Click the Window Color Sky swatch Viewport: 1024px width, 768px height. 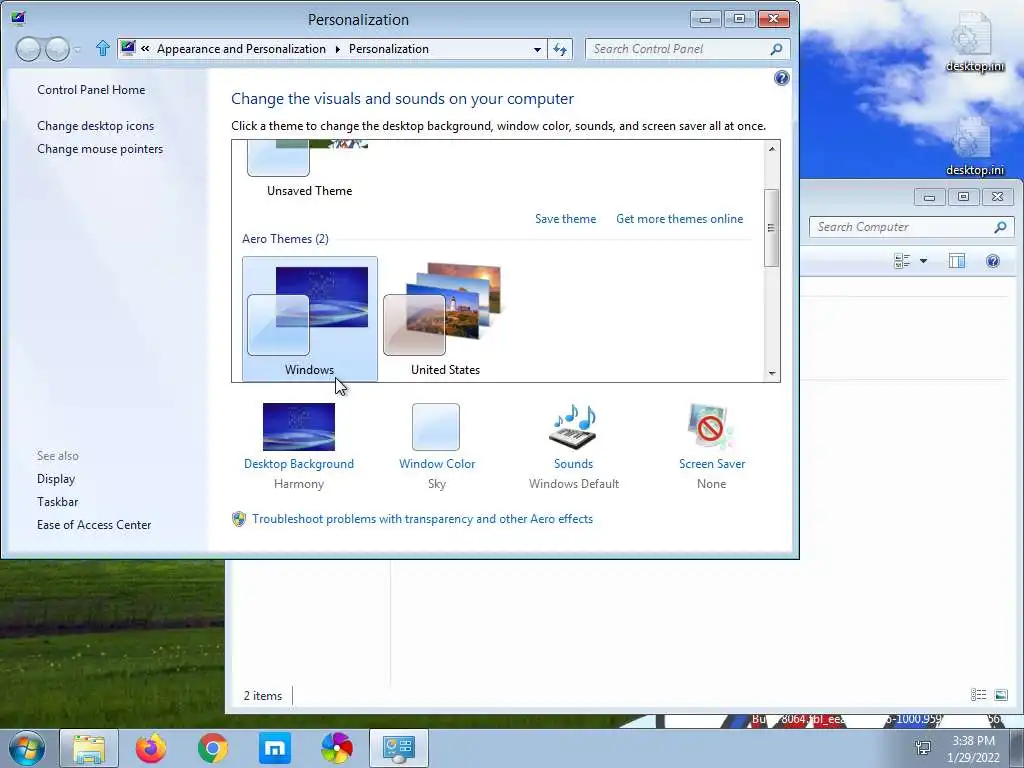[x=436, y=427]
